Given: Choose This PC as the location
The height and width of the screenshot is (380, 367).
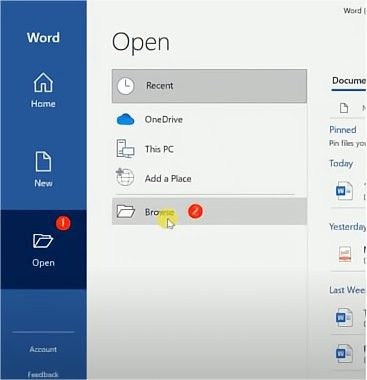Looking at the screenshot, I should click(x=209, y=149).
